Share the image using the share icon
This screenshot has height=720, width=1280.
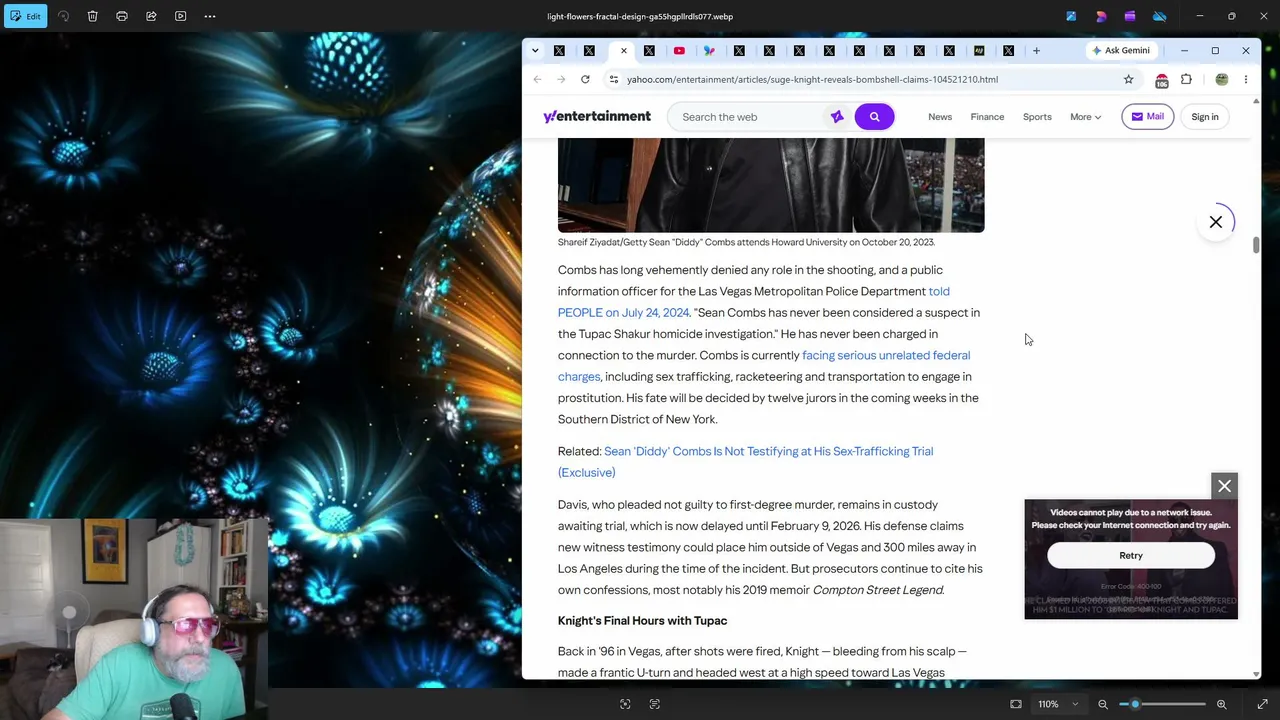(151, 16)
